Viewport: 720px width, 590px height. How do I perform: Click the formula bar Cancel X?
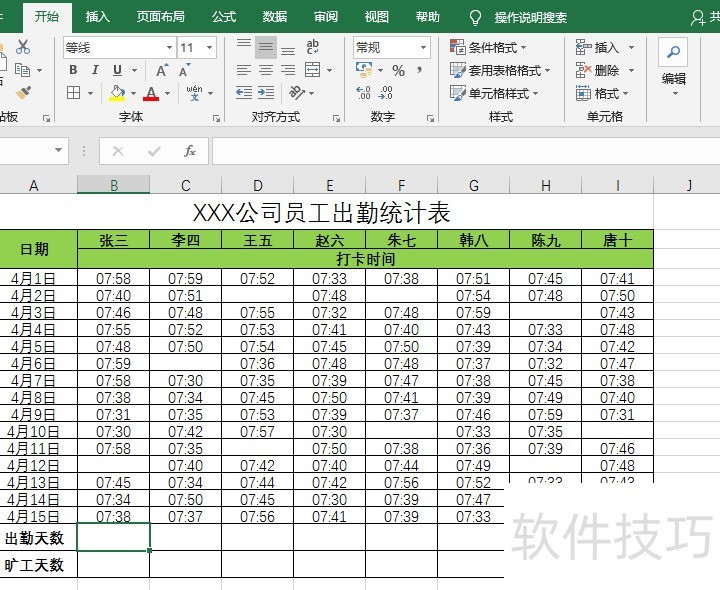(118, 151)
